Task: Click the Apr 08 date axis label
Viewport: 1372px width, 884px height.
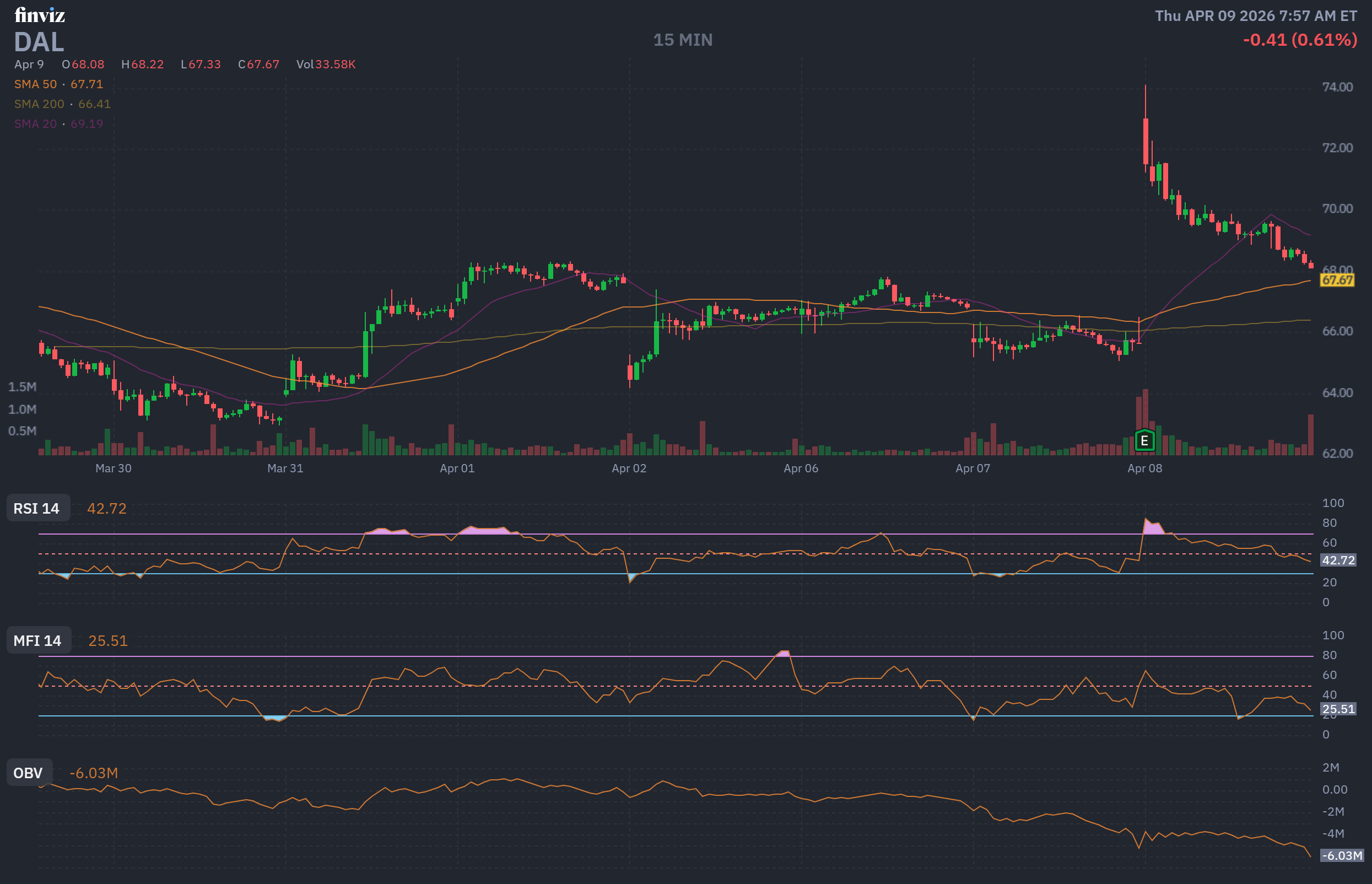Action: [1144, 468]
